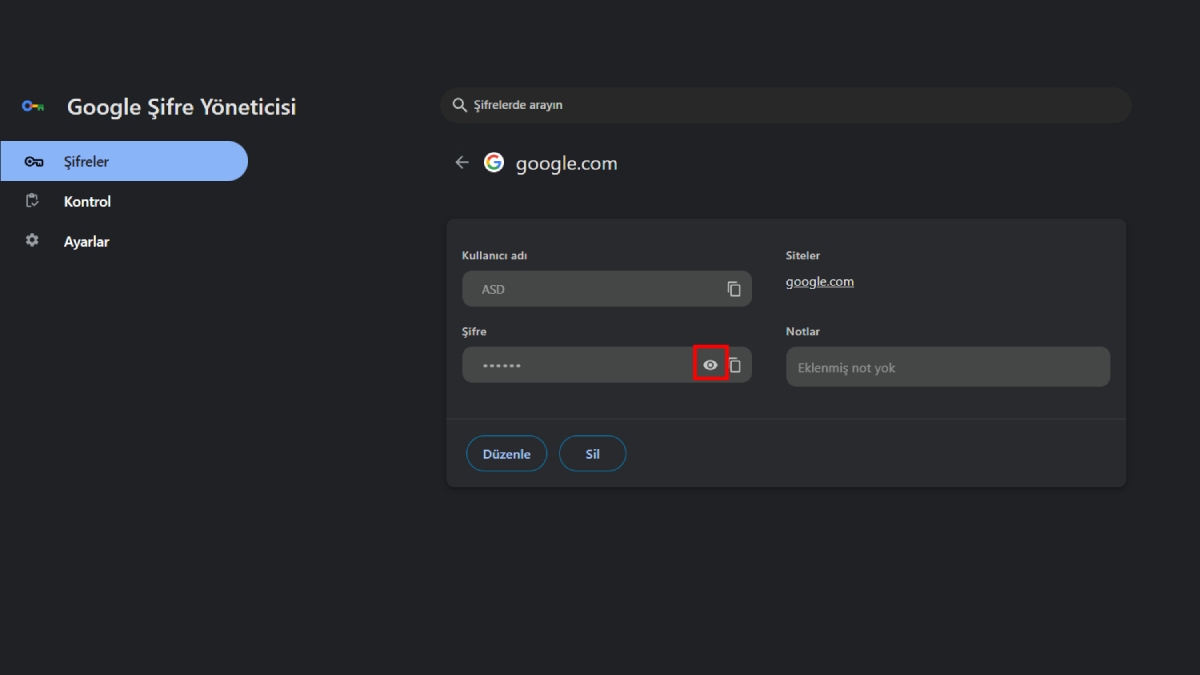Click the Notlar field showing Eklenmiş not yok
This screenshot has width=1200, height=675.
[948, 367]
